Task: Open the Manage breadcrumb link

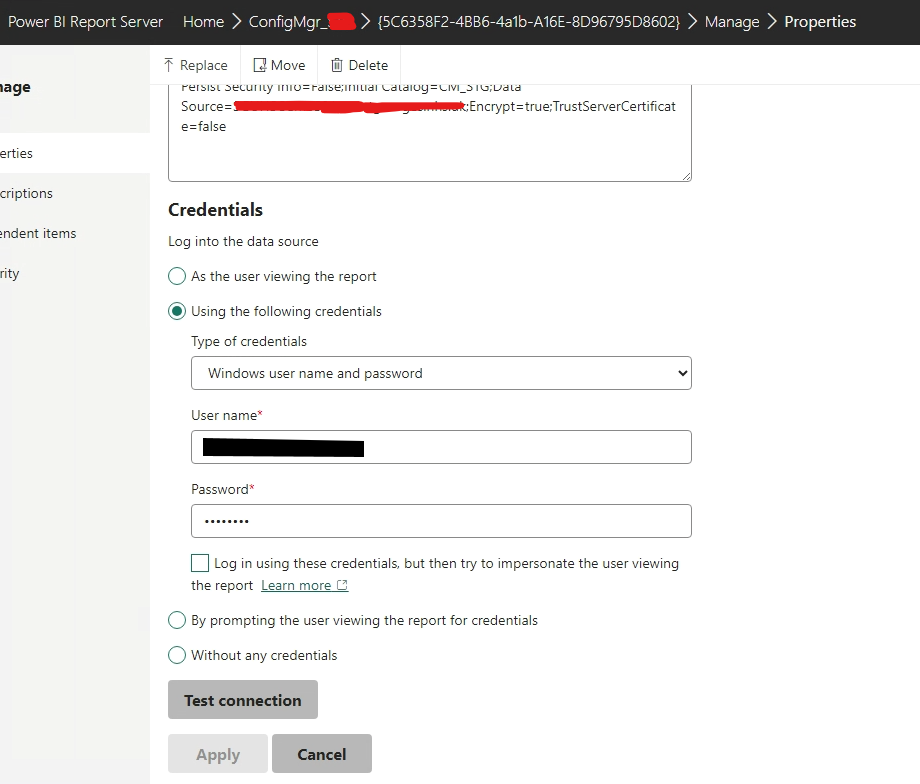Action: [x=731, y=21]
